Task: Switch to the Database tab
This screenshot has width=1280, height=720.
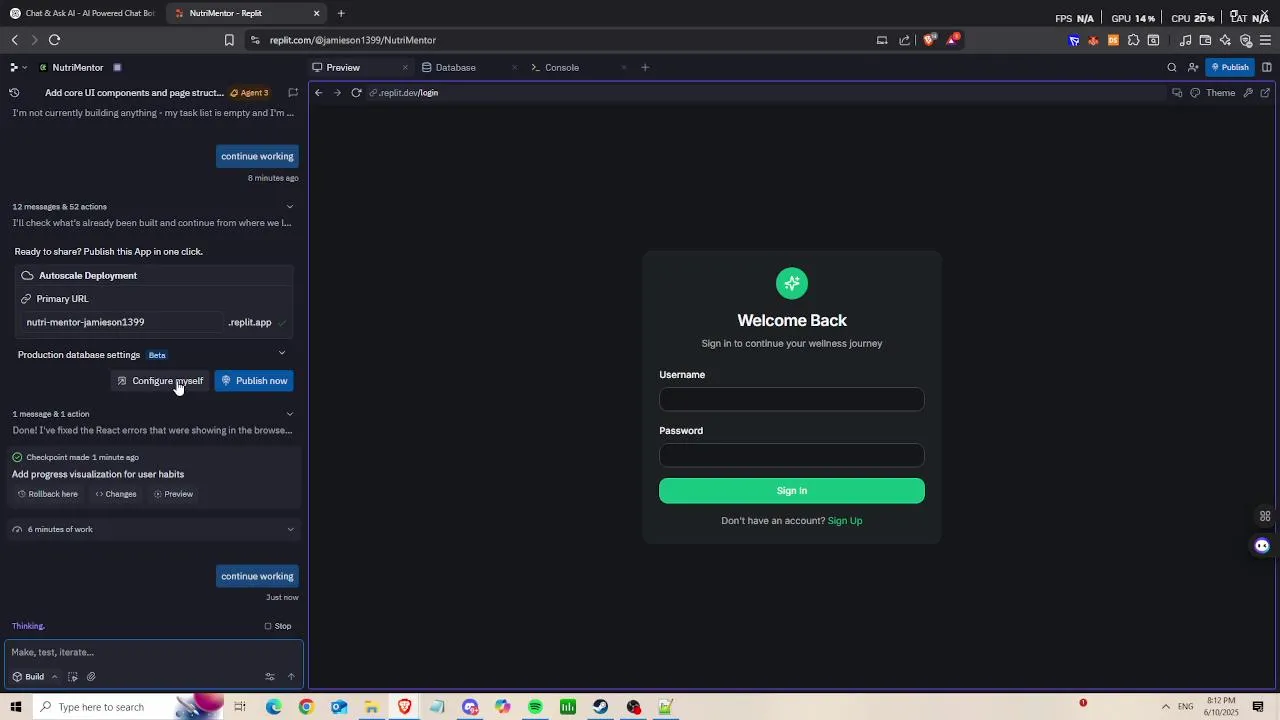Action: tap(456, 68)
